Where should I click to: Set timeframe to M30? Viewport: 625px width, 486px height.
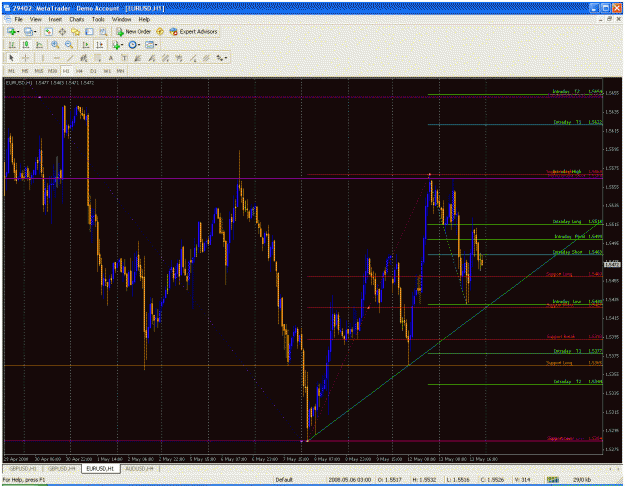(x=52, y=71)
